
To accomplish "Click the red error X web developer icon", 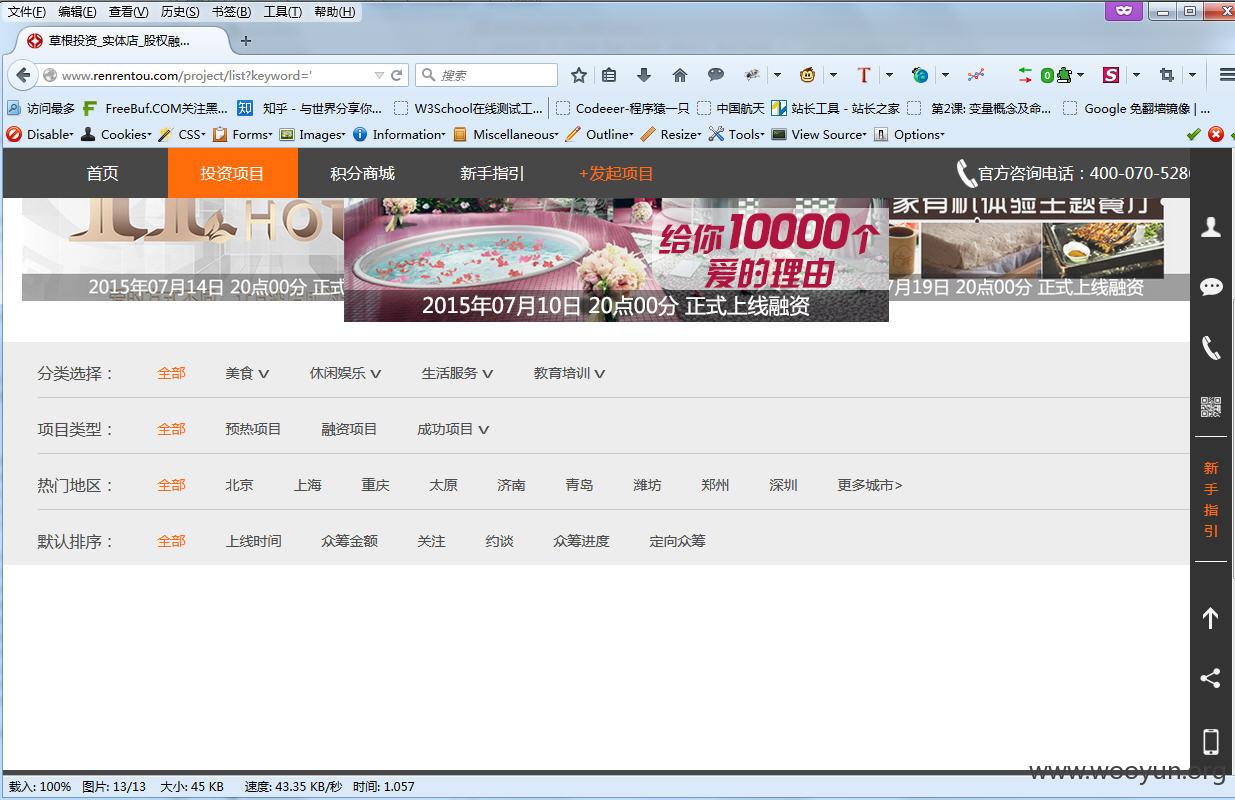I will pyautogui.click(x=1216, y=134).
